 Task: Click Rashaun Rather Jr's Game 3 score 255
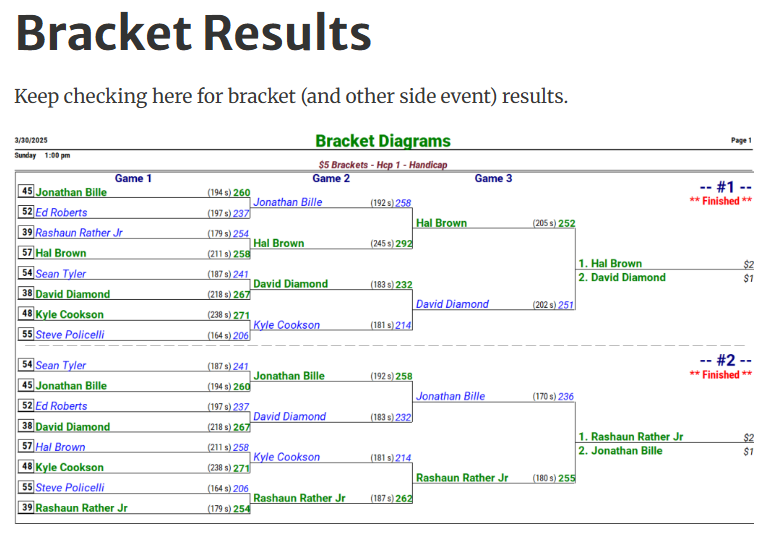point(566,478)
